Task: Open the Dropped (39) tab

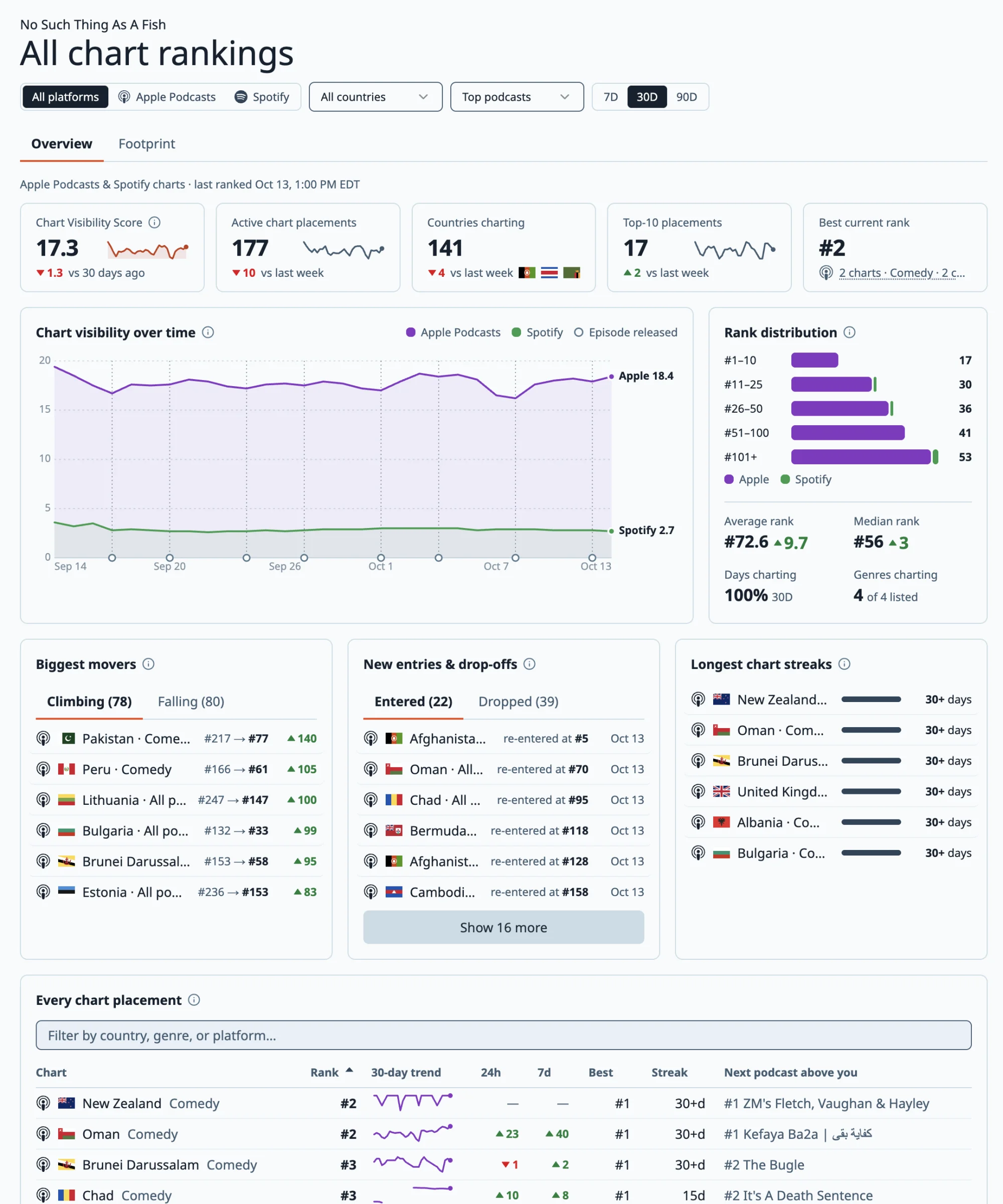Action: click(x=519, y=702)
